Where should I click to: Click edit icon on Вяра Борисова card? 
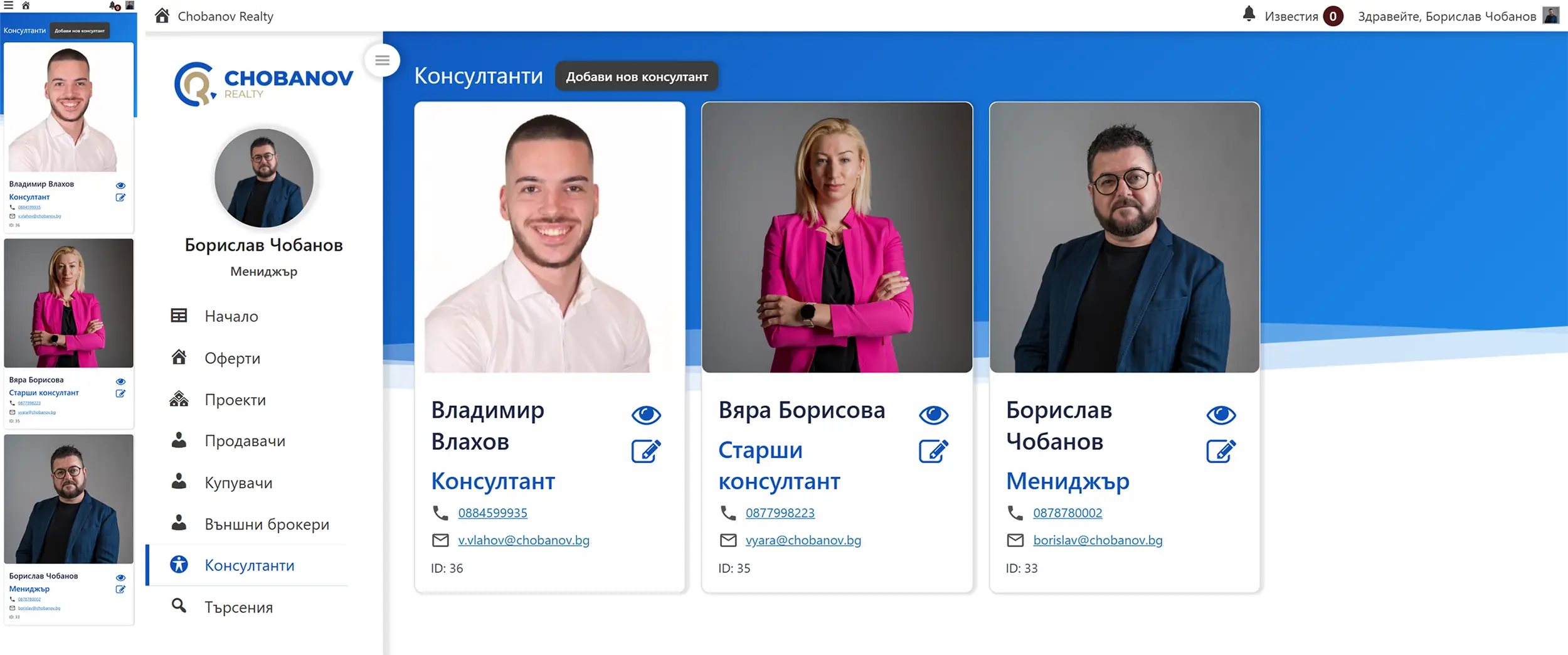933,451
